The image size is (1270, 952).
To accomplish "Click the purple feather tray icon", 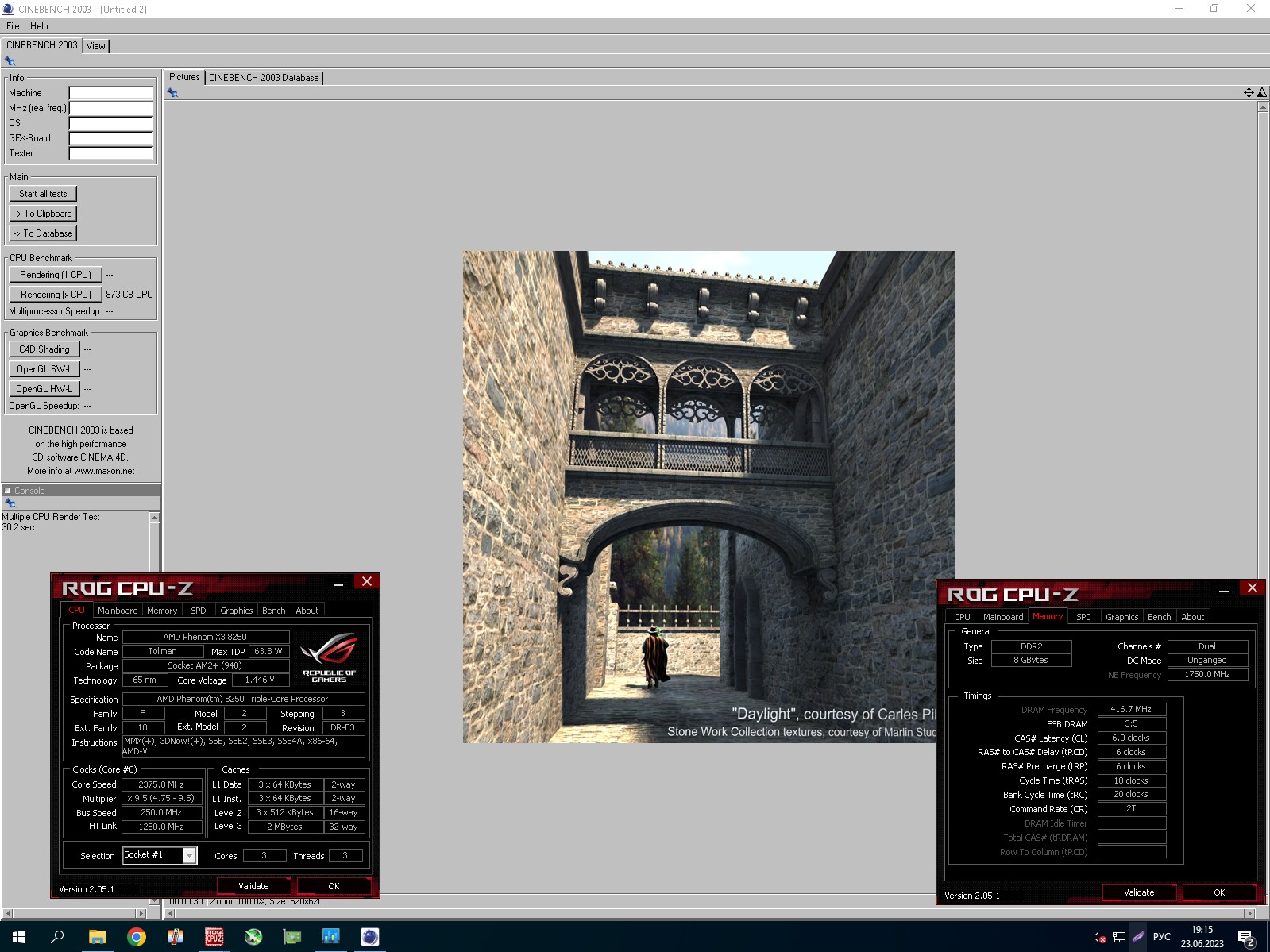I will tap(1138, 937).
